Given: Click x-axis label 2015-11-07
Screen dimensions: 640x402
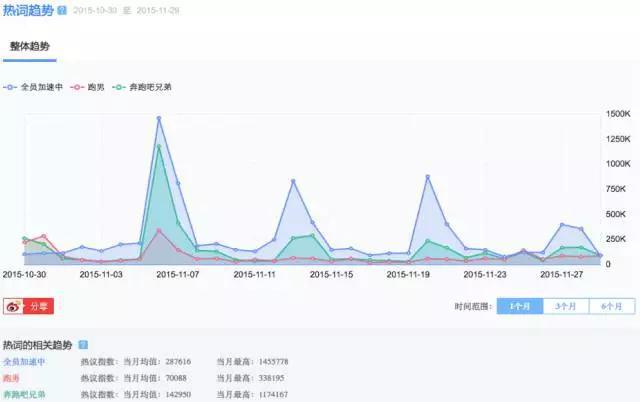Looking at the screenshot, I should point(178,275).
